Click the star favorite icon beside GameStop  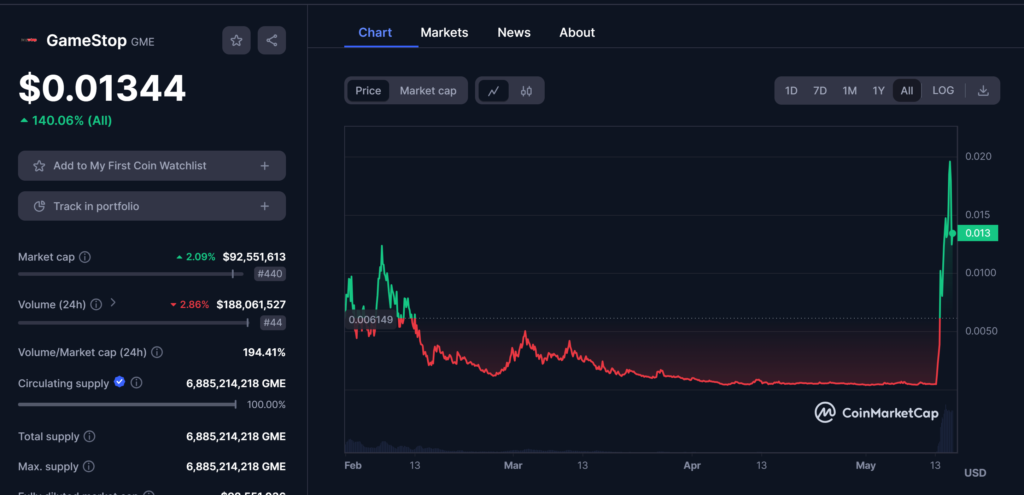pyautogui.click(x=236, y=41)
